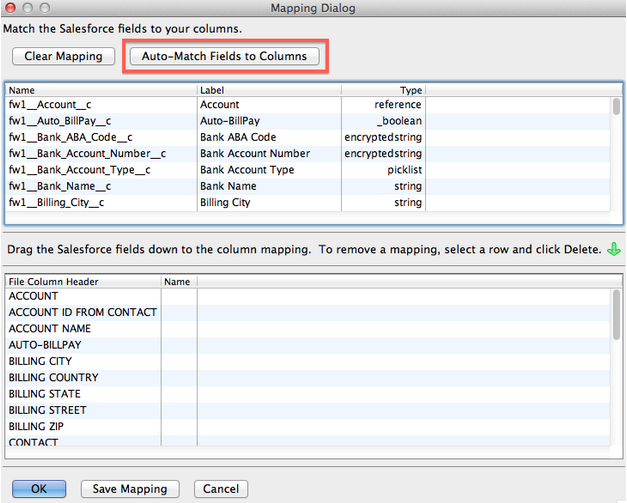
Task: Select the BILLING COUNTRY row
Action: (x=308, y=378)
